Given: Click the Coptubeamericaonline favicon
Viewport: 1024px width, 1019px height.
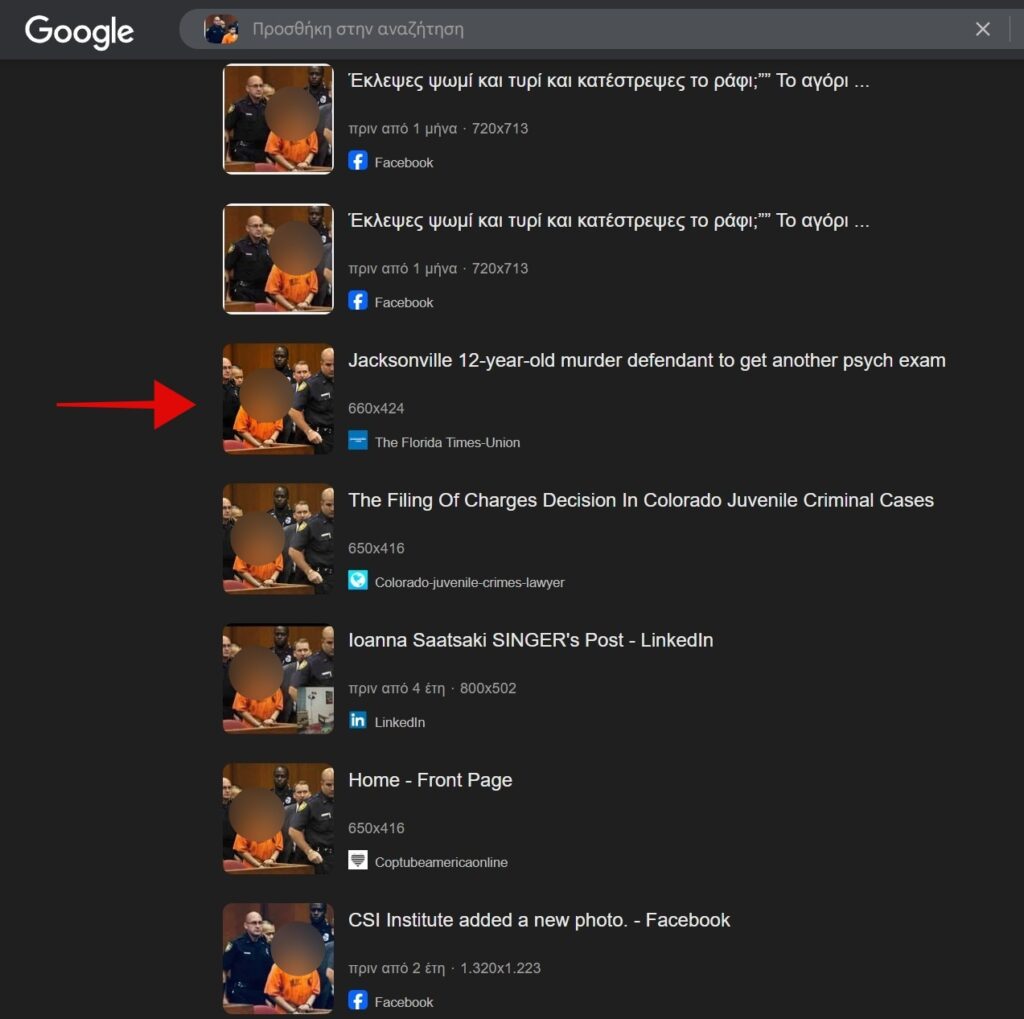Looking at the screenshot, I should pyautogui.click(x=358, y=860).
